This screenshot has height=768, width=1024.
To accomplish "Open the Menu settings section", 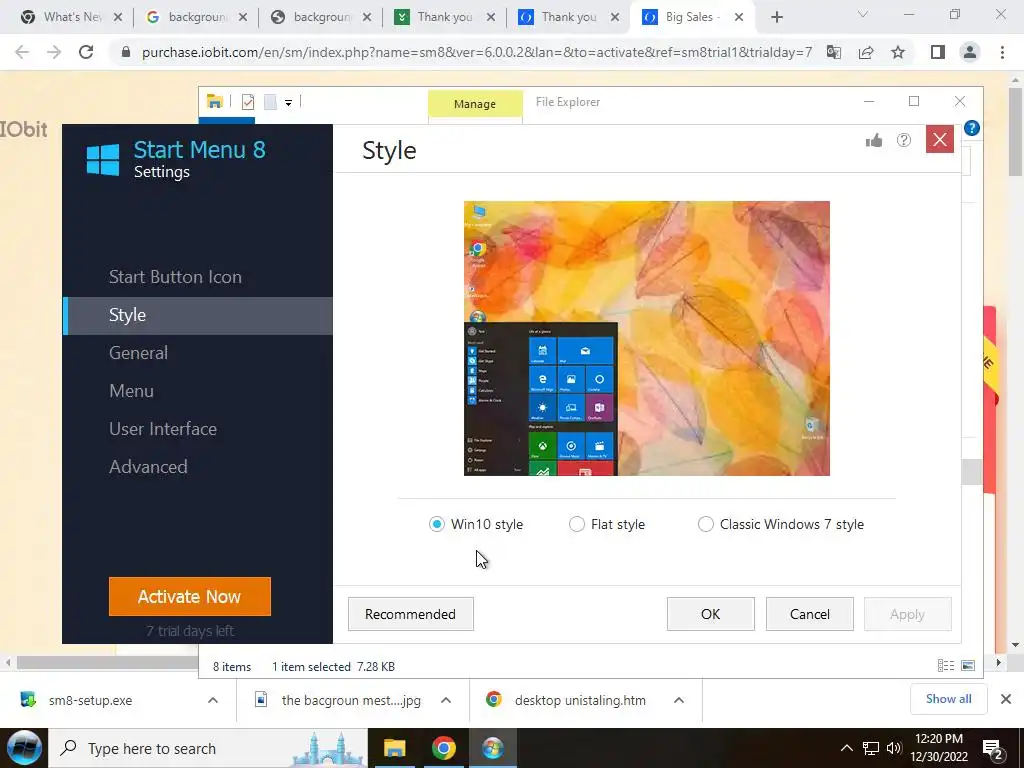I will click(131, 391).
